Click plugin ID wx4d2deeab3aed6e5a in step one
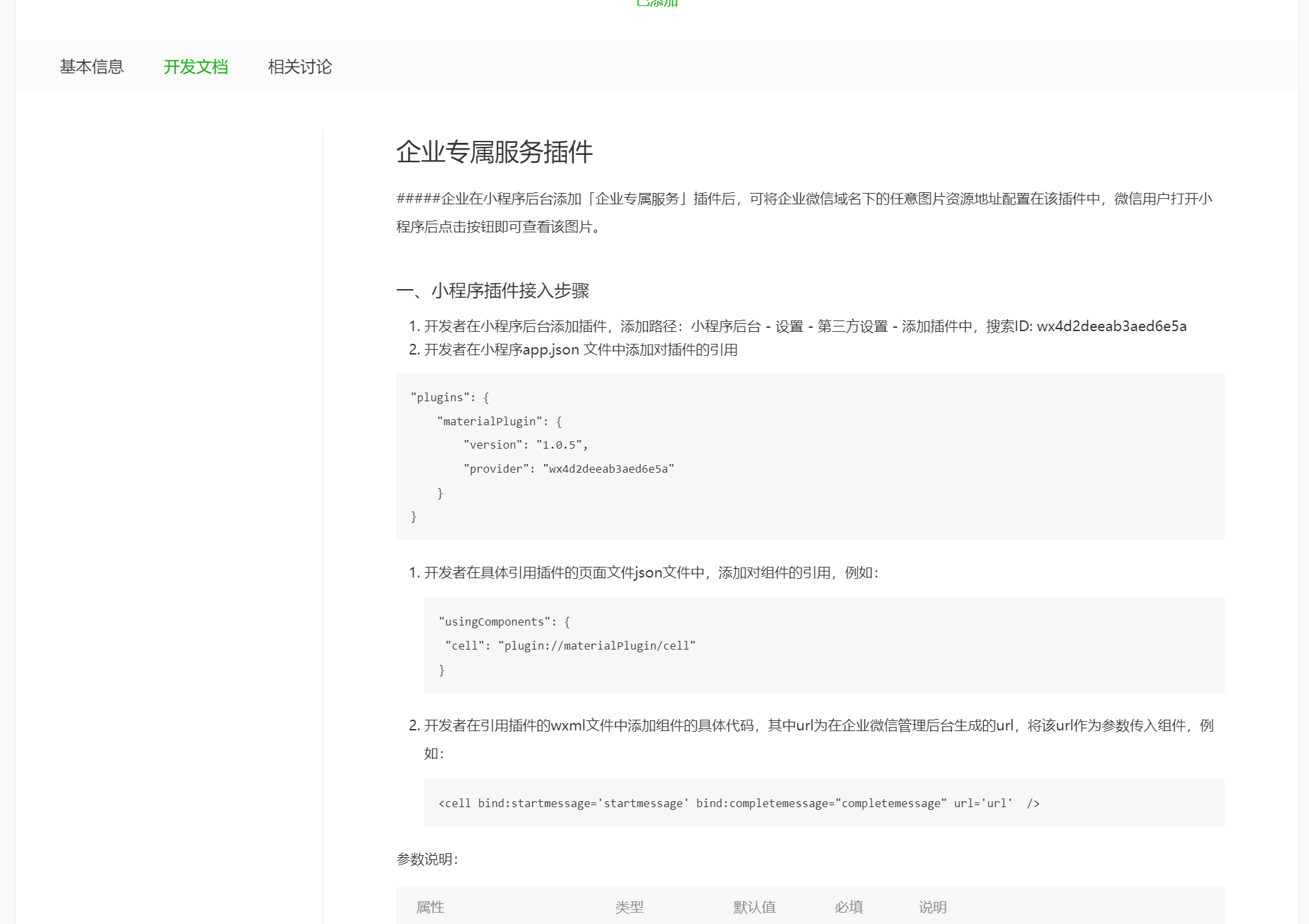The height and width of the screenshot is (924, 1309). click(x=1111, y=326)
